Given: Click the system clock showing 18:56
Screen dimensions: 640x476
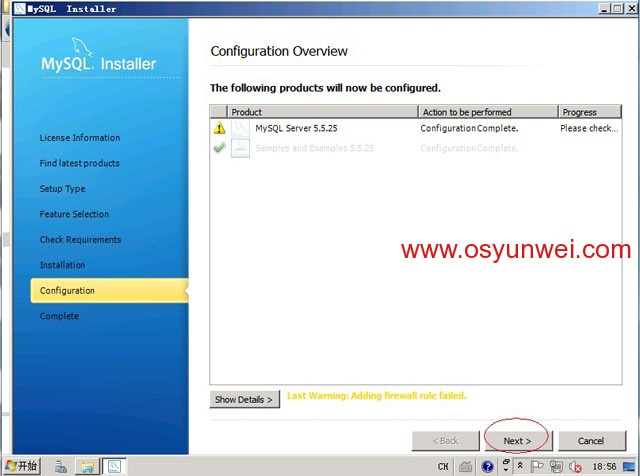Looking at the screenshot, I should pyautogui.click(x=604, y=467).
